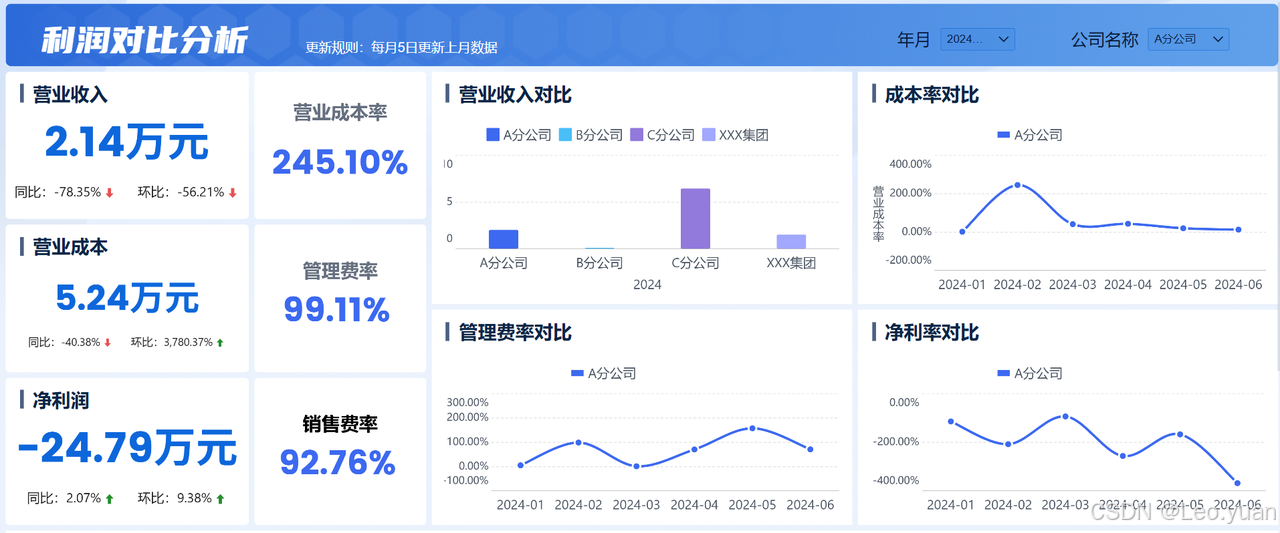Screen dimensions: 1280x533
Task: Click the -24.79万元 net profit value
Action: pyautogui.click(x=127, y=447)
